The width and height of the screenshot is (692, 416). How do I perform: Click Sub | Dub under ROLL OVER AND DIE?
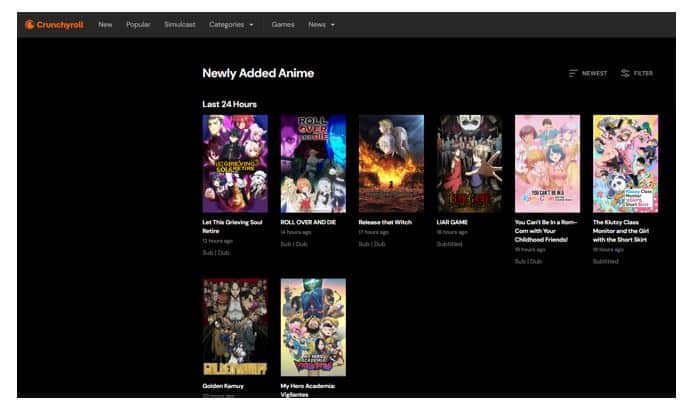294,244
